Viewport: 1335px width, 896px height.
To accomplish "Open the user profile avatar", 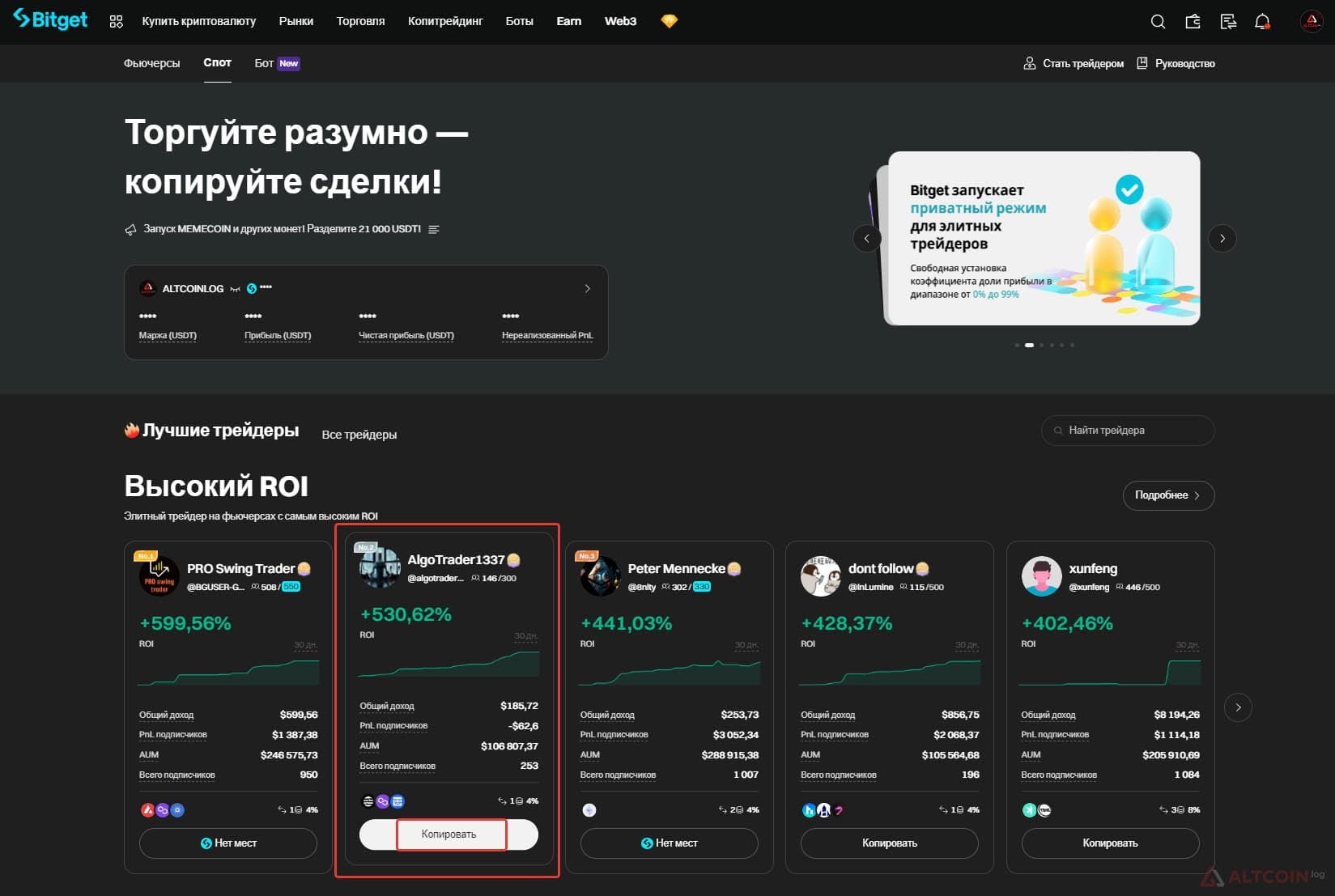I will coord(1311,22).
